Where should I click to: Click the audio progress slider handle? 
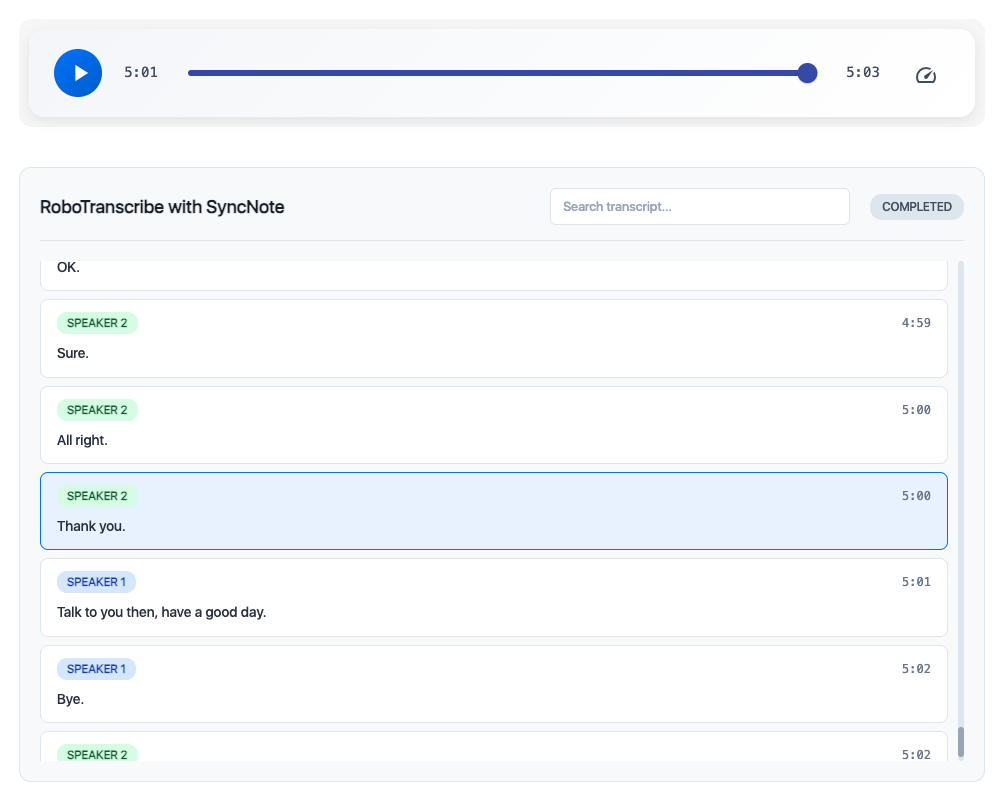point(807,73)
